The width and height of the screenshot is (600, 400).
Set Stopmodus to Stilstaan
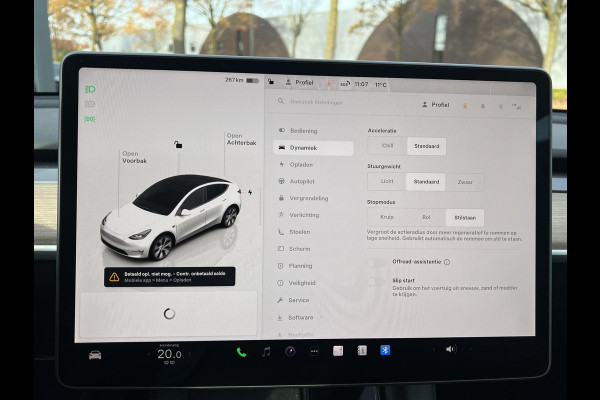pyautogui.click(x=465, y=218)
